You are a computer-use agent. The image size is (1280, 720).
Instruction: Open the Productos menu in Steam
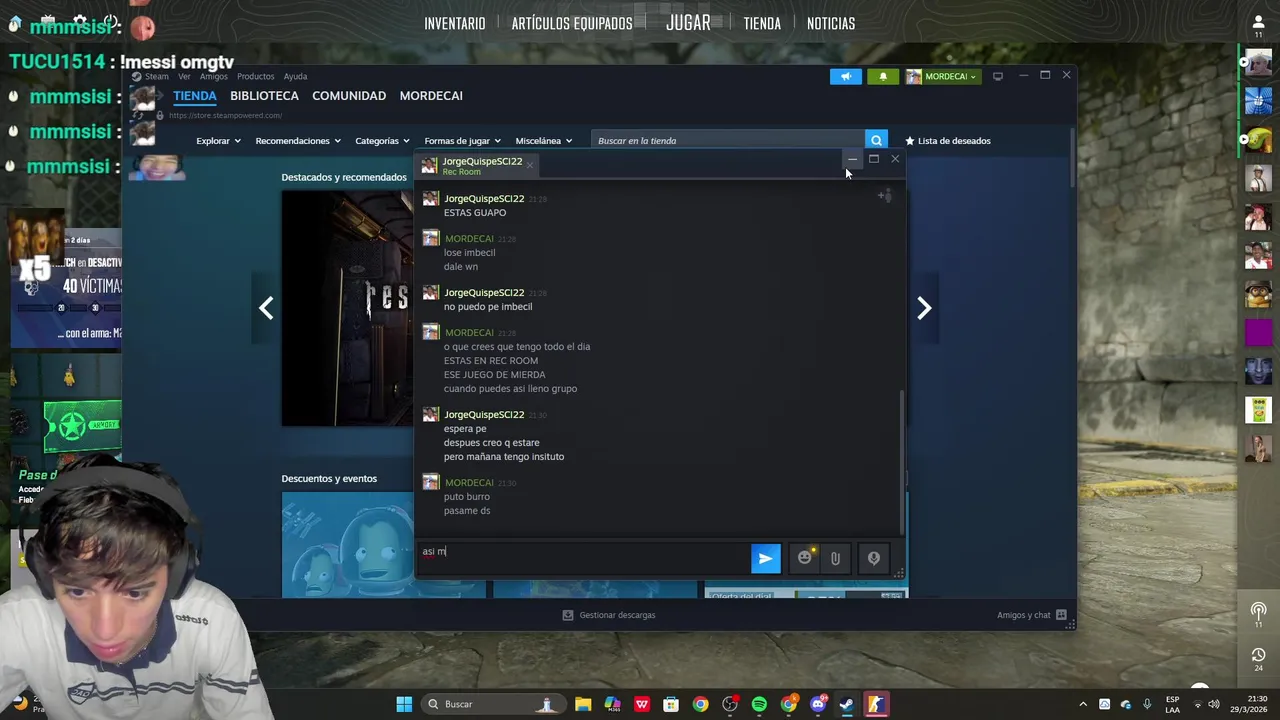[255, 76]
